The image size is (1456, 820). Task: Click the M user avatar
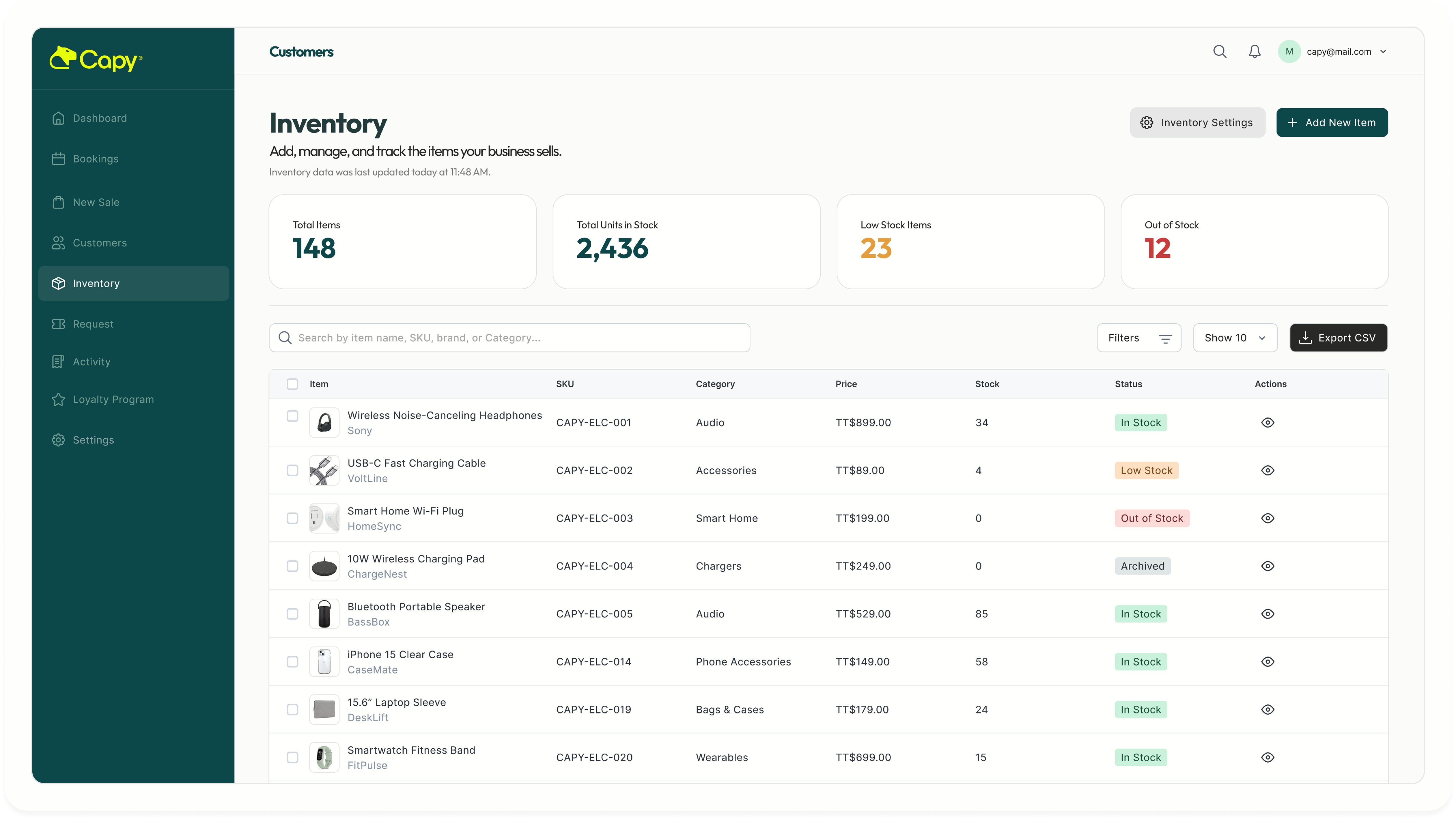click(x=1289, y=51)
